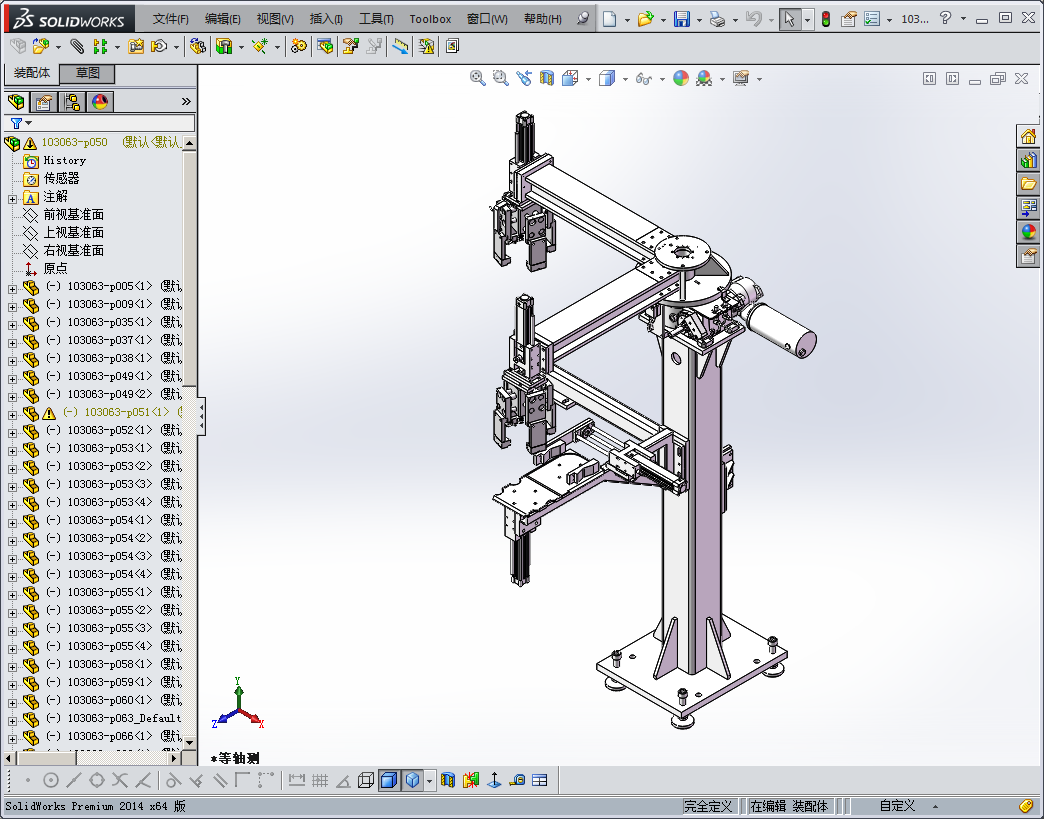Open the View Orientation dropdown arrow
The image size is (1044, 819).
(588, 79)
